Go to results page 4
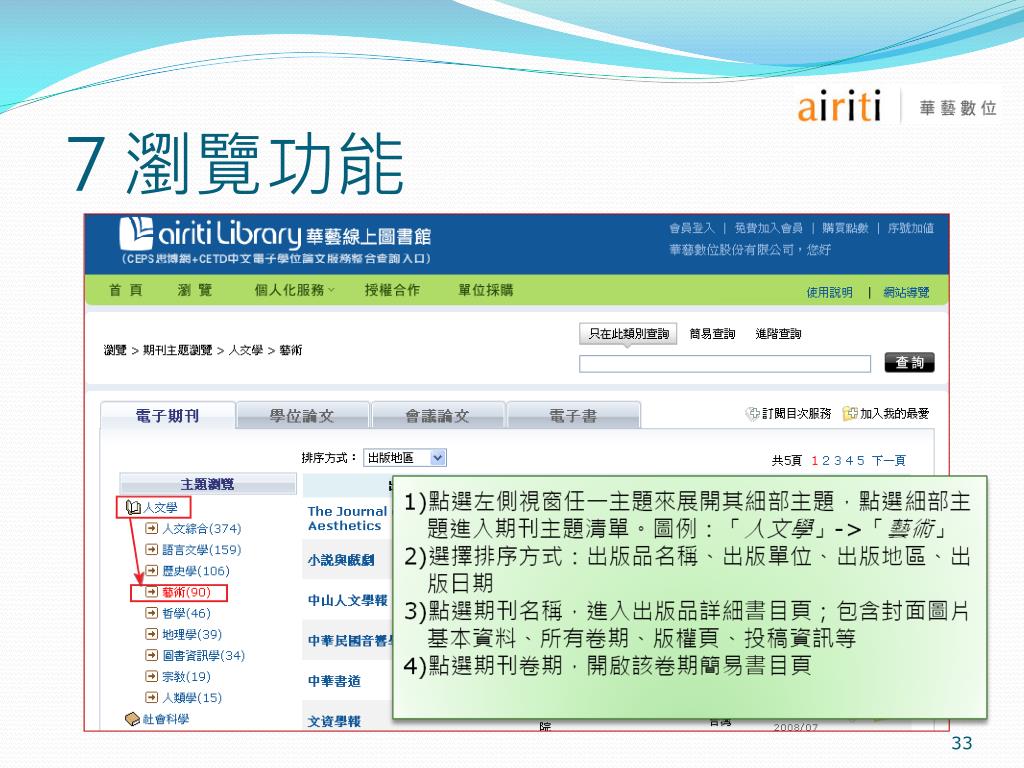 coord(849,460)
